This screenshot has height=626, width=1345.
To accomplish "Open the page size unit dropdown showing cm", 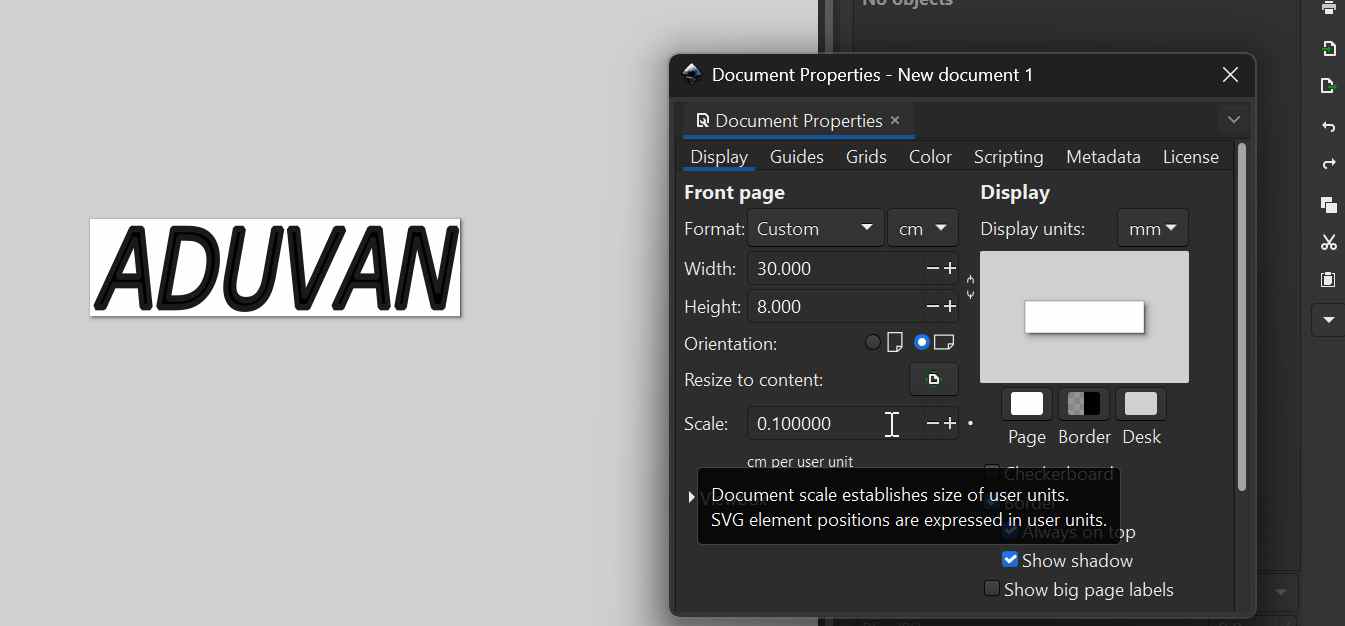I will (x=922, y=228).
